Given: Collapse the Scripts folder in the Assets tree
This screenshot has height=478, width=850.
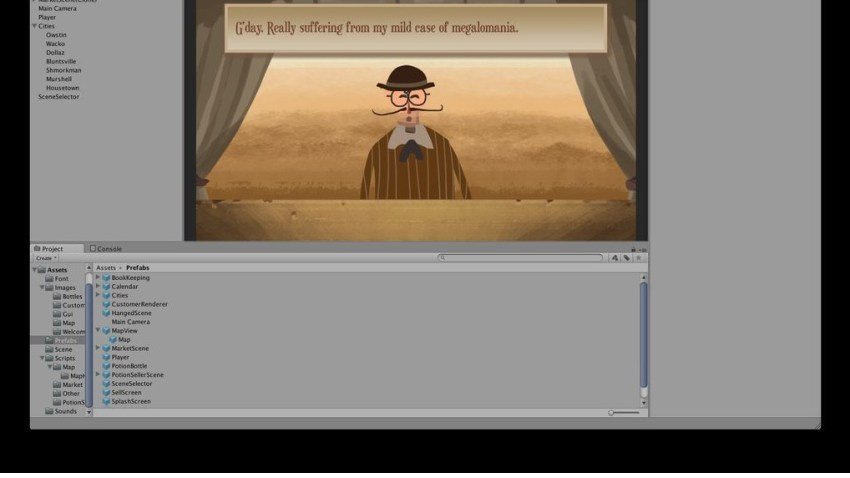Looking at the screenshot, I should [x=43, y=358].
